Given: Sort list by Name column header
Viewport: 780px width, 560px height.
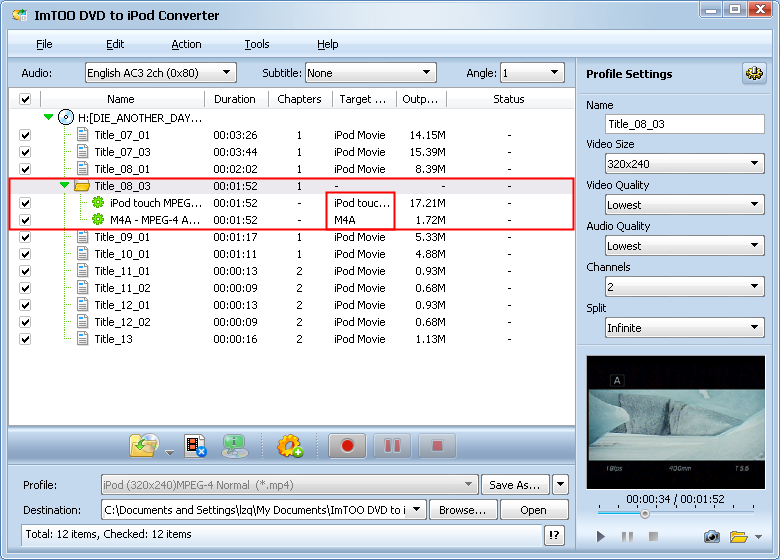Looking at the screenshot, I should tap(121, 99).
